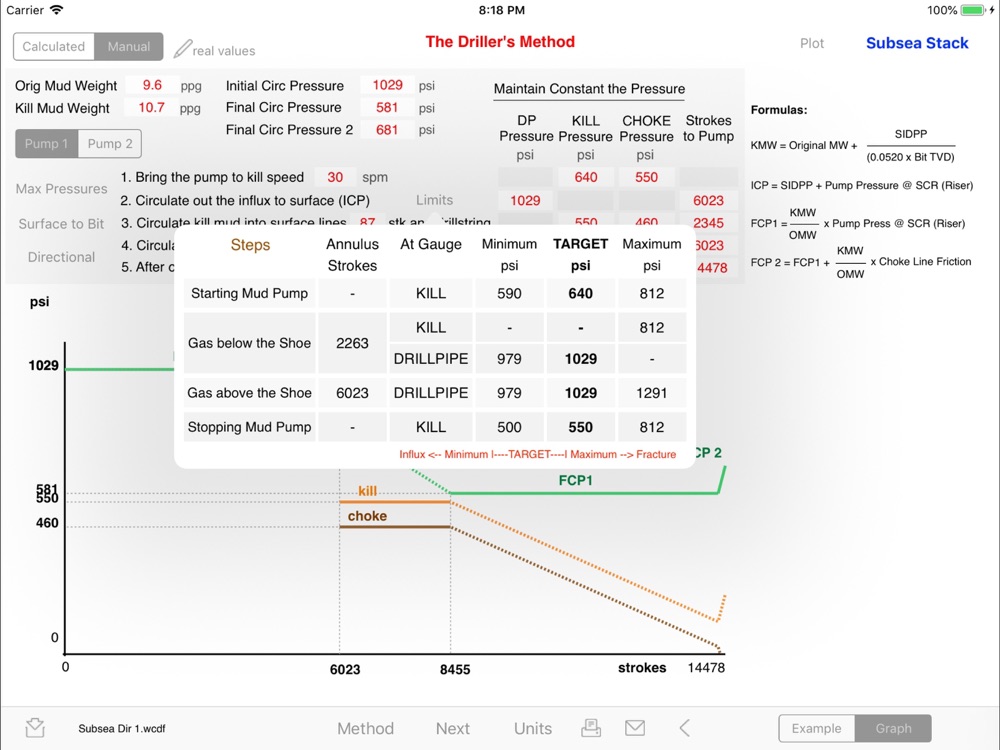The image size is (1000, 750).
Task: Tap the pencil real values icon
Action: click(182, 48)
